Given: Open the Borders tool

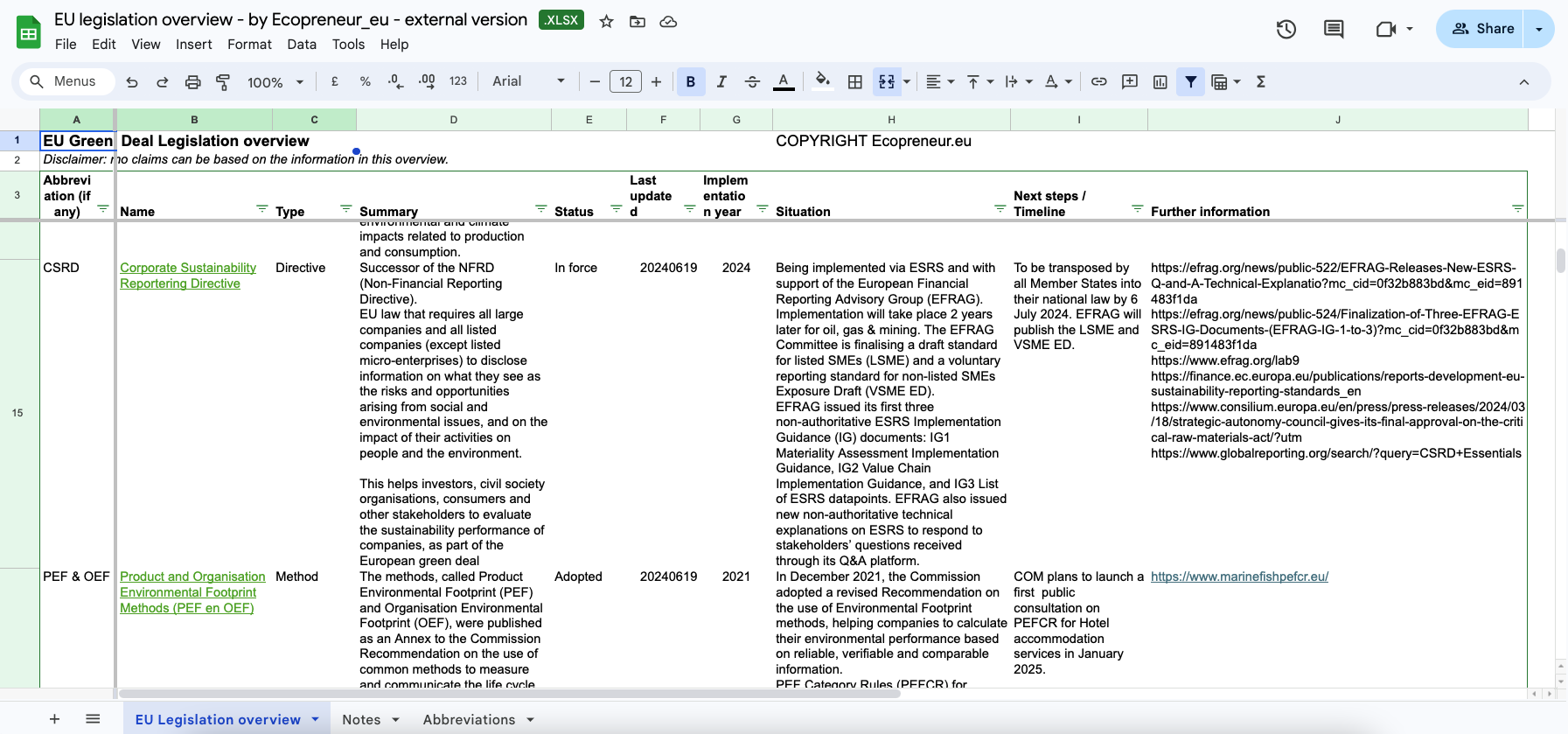Looking at the screenshot, I should (x=855, y=82).
